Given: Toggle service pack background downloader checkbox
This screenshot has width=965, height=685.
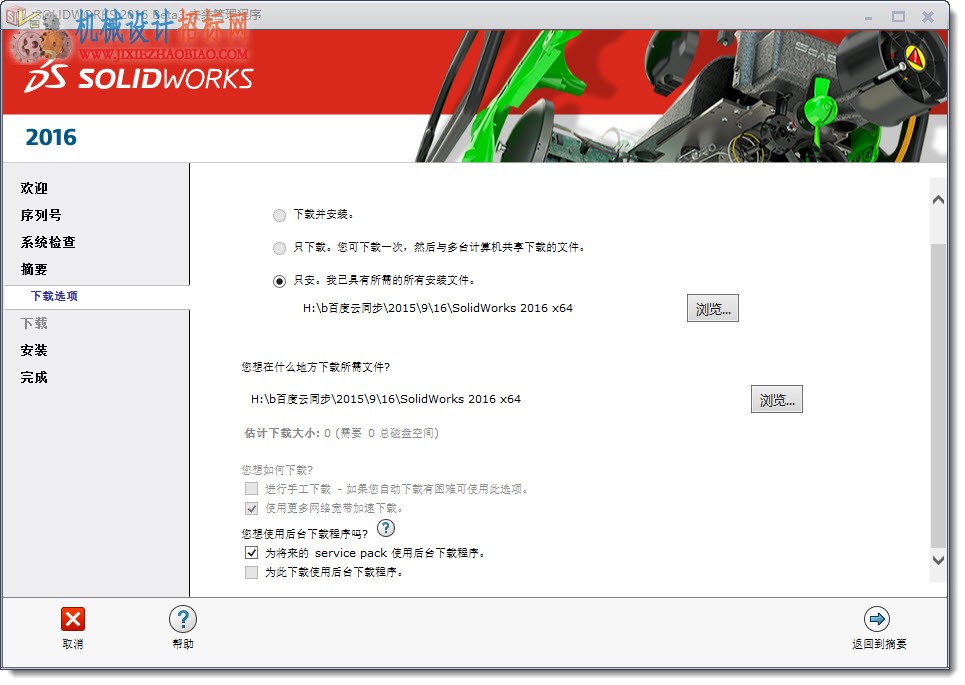Looking at the screenshot, I should point(251,553).
